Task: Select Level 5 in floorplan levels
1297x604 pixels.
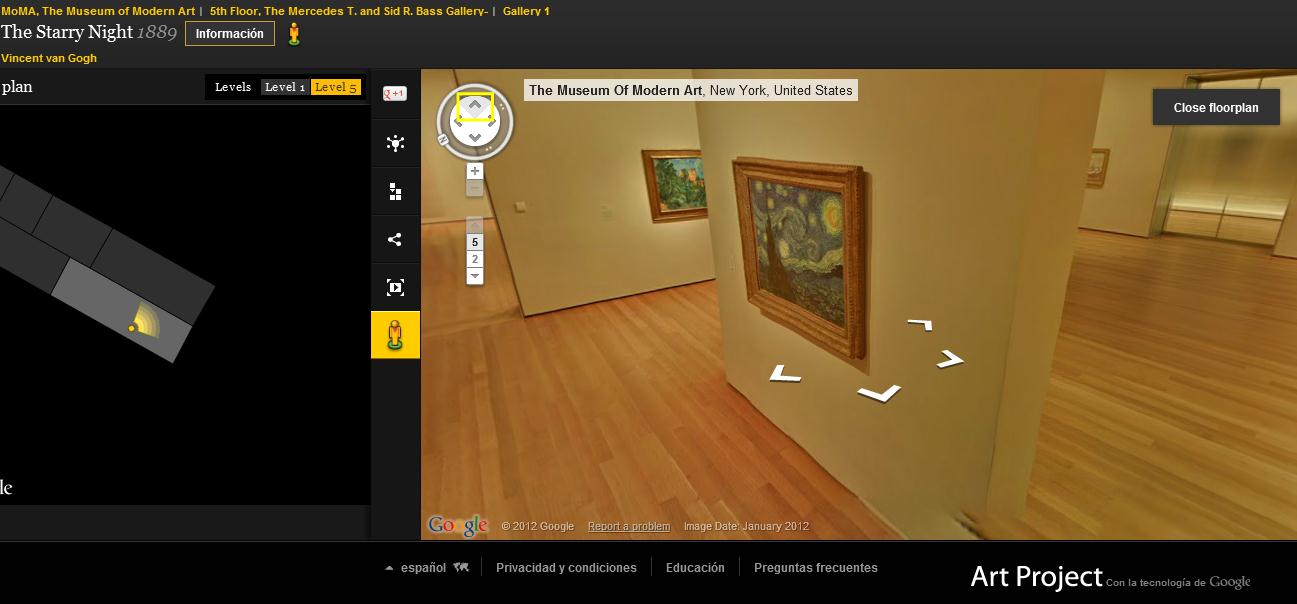Action: coord(335,87)
